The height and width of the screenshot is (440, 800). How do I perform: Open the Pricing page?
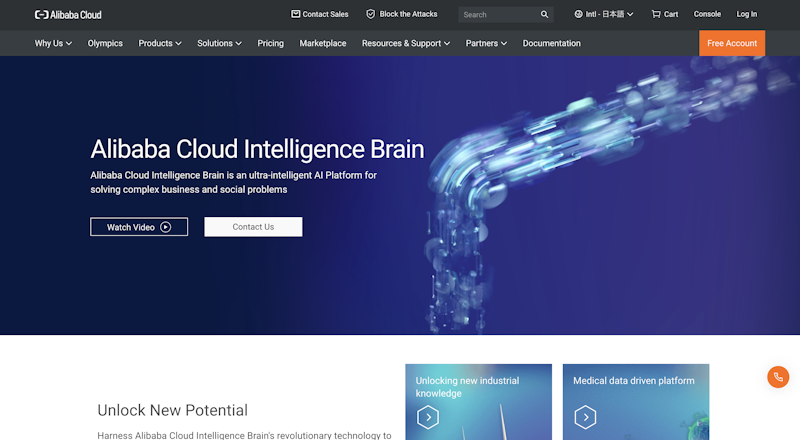click(x=270, y=44)
